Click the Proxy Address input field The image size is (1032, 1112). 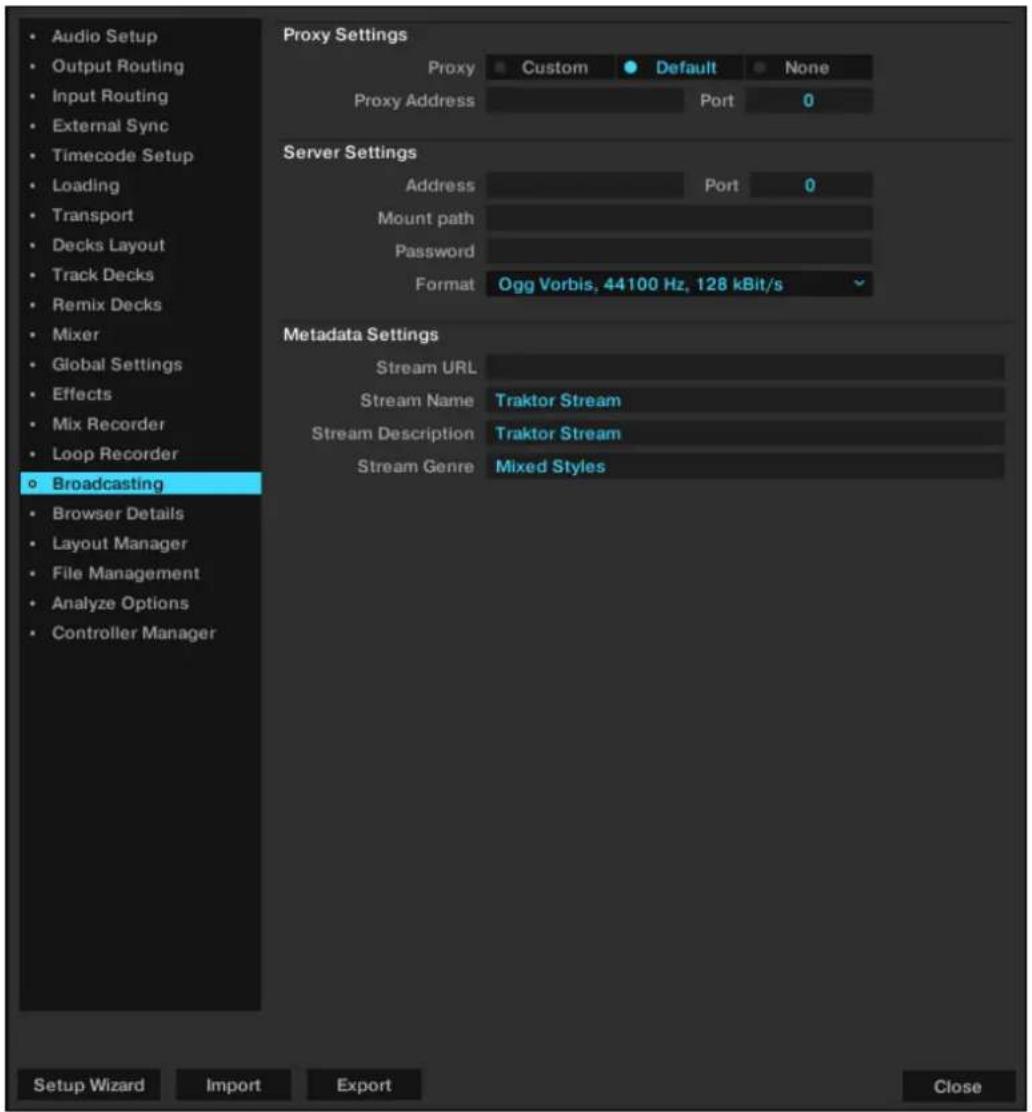click(x=584, y=101)
